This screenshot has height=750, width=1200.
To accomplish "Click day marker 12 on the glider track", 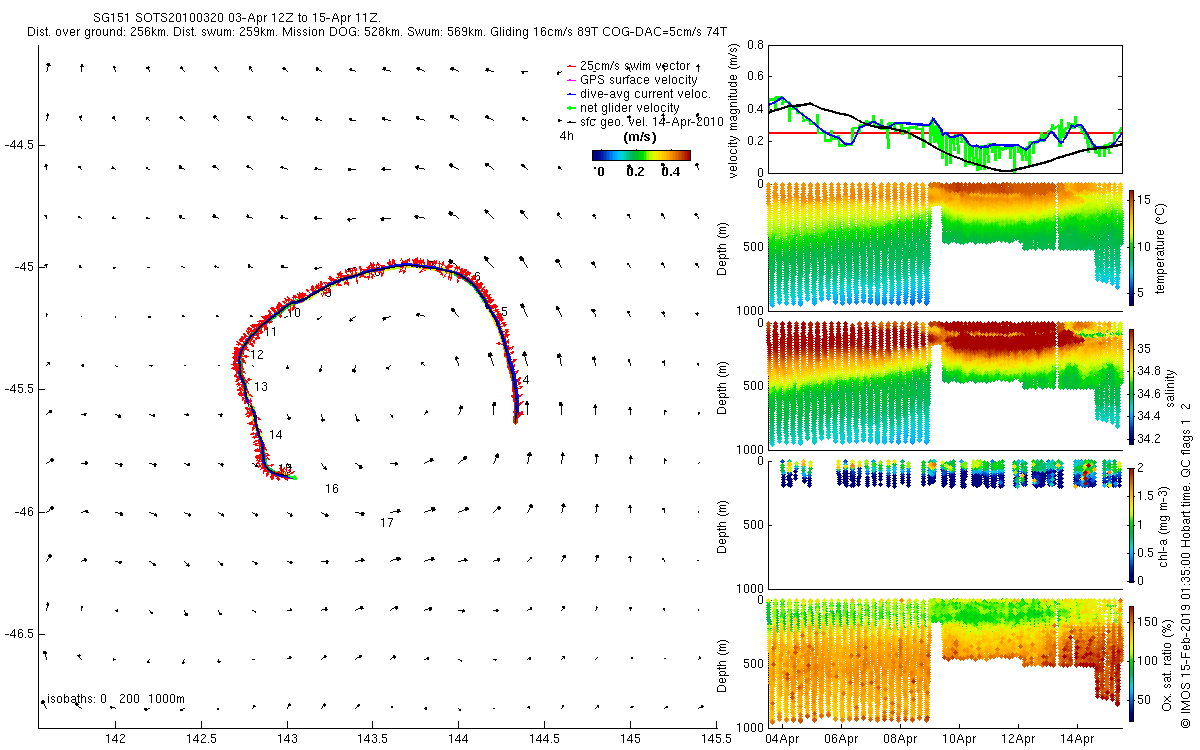I will point(257,355).
